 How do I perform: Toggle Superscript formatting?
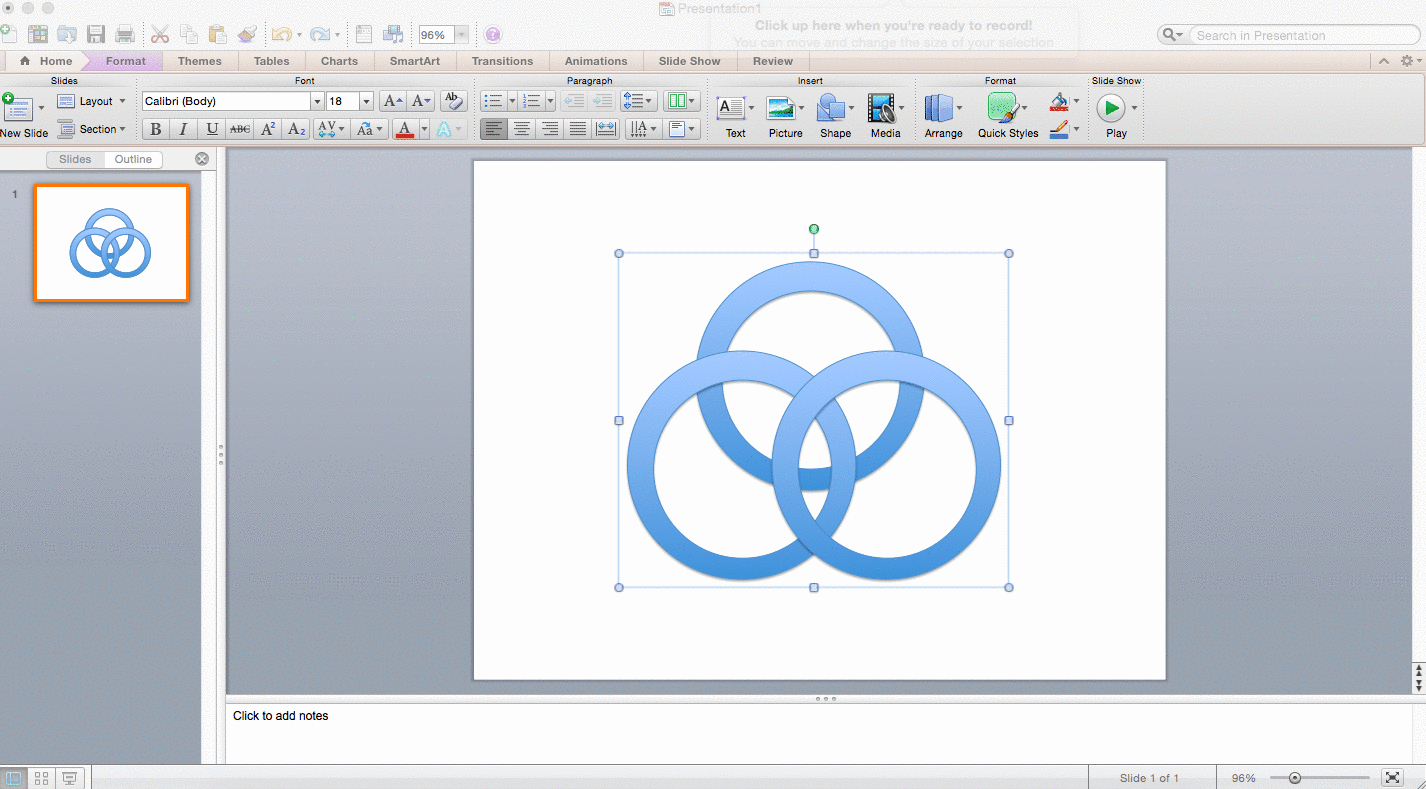(x=268, y=129)
